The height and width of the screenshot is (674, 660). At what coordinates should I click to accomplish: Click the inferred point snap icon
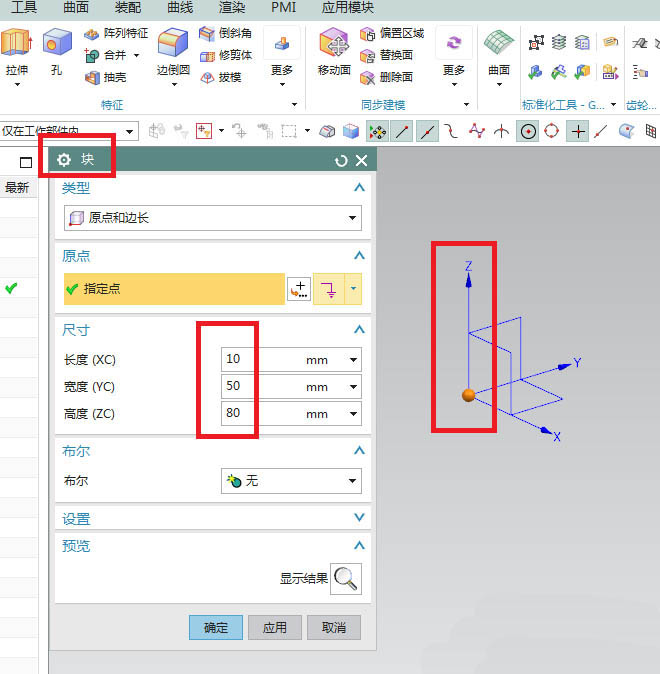(x=328, y=289)
